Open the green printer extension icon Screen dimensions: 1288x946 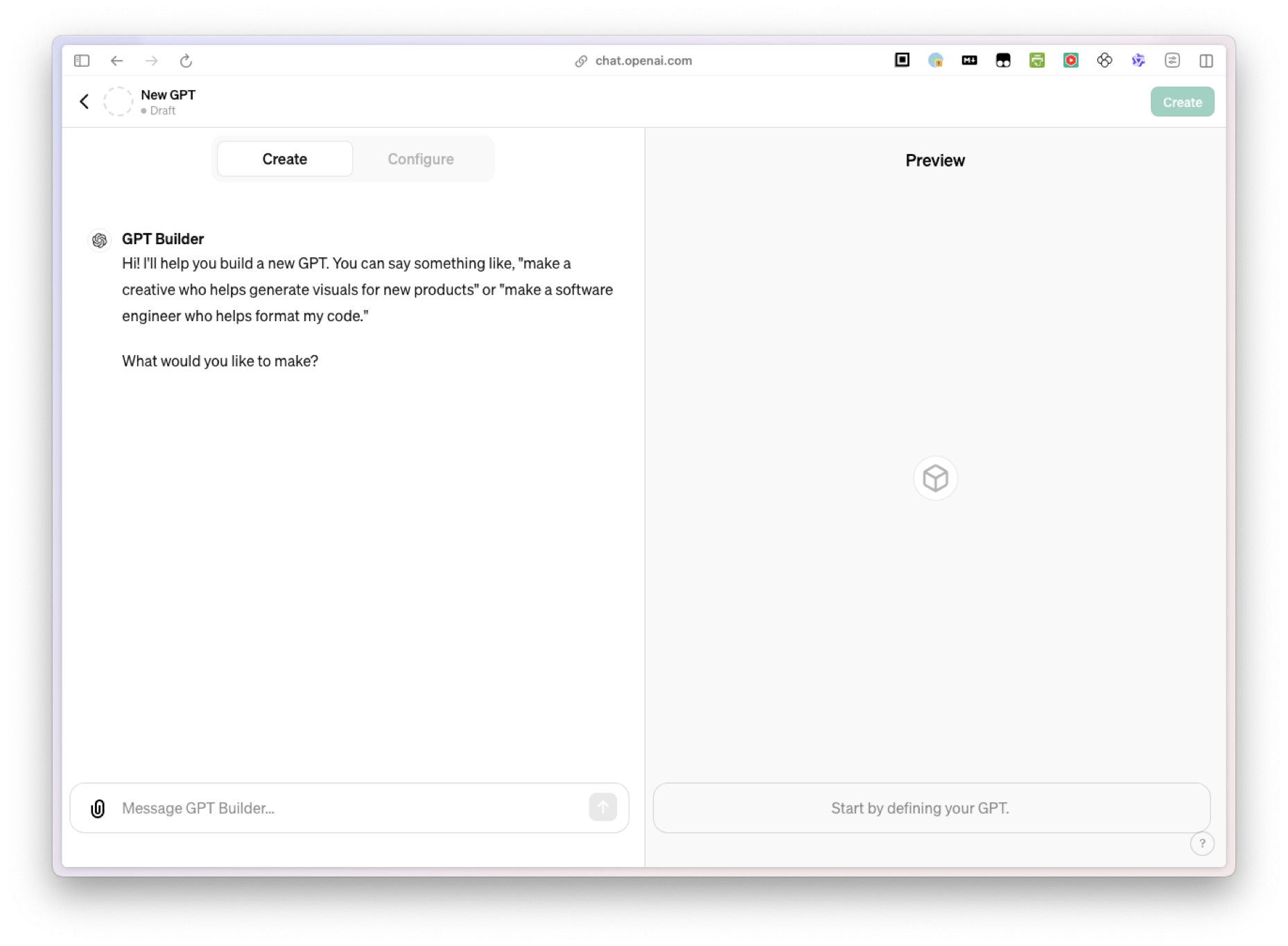tap(1037, 60)
